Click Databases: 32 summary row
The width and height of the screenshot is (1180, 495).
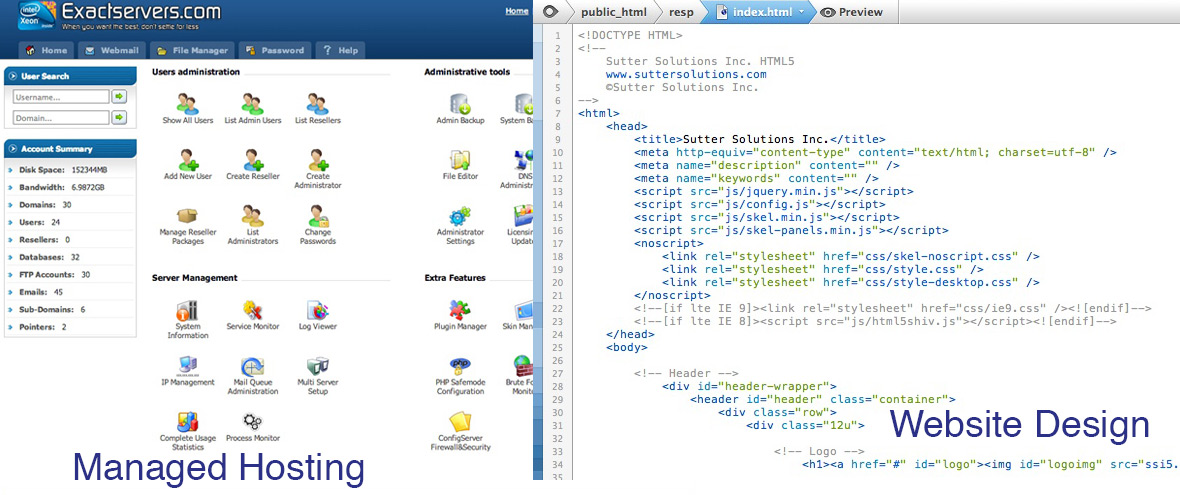pyautogui.click(x=70, y=257)
